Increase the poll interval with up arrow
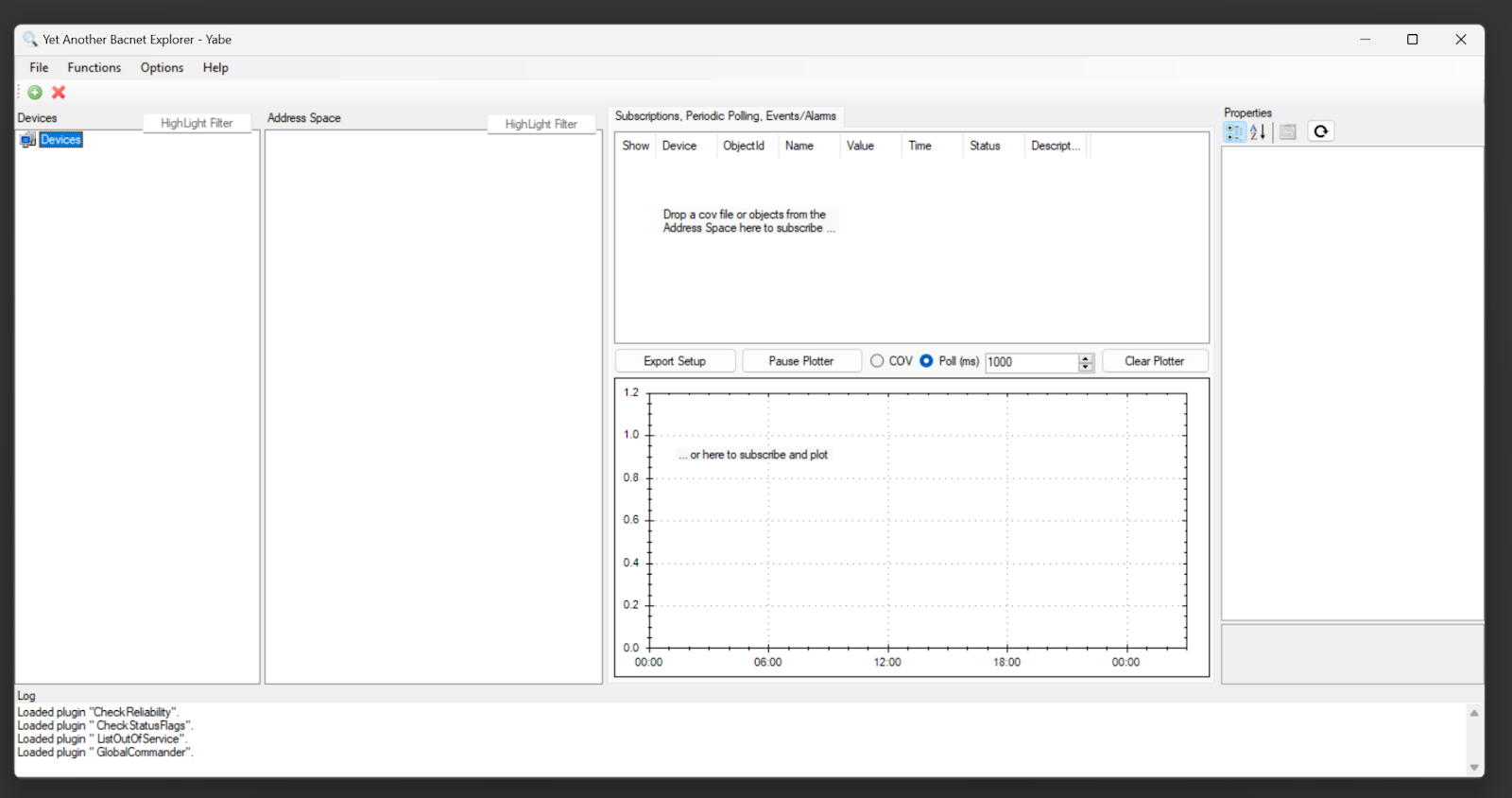 coord(1086,358)
